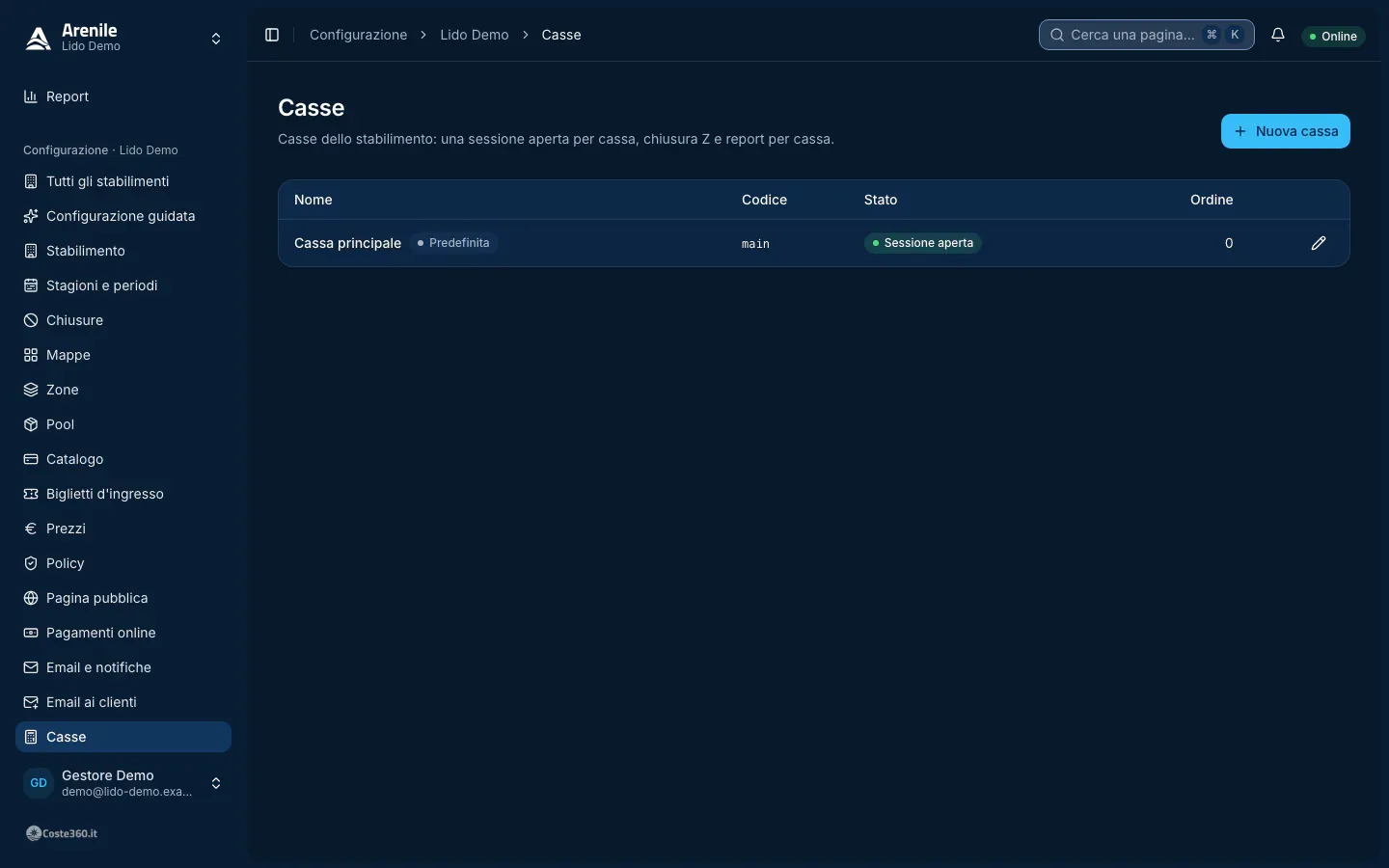Click the Pagina pubblica globe icon

pyautogui.click(x=31, y=598)
